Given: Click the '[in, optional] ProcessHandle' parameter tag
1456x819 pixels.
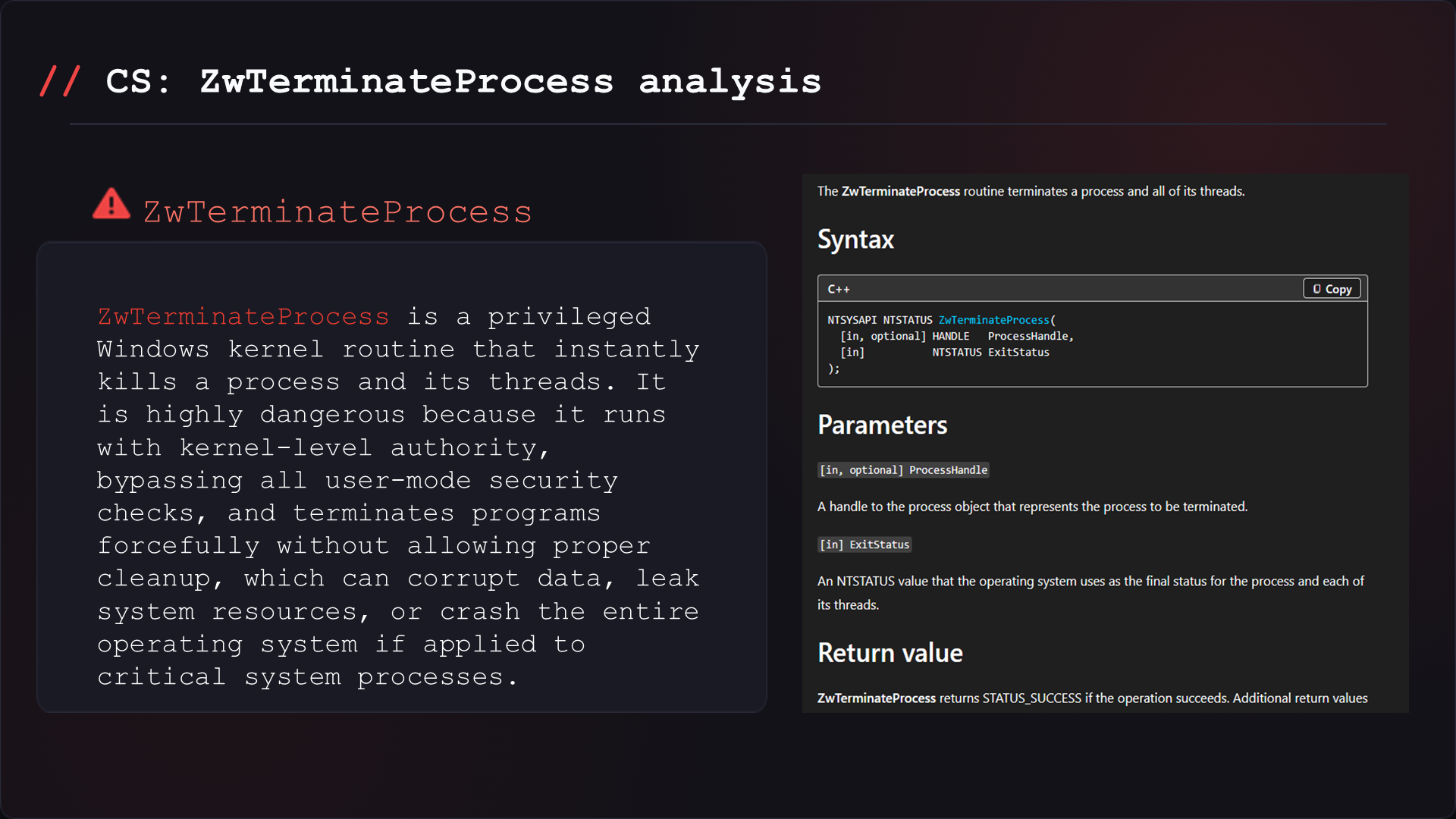Looking at the screenshot, I should pyautogui.click(x=903, y=470).
